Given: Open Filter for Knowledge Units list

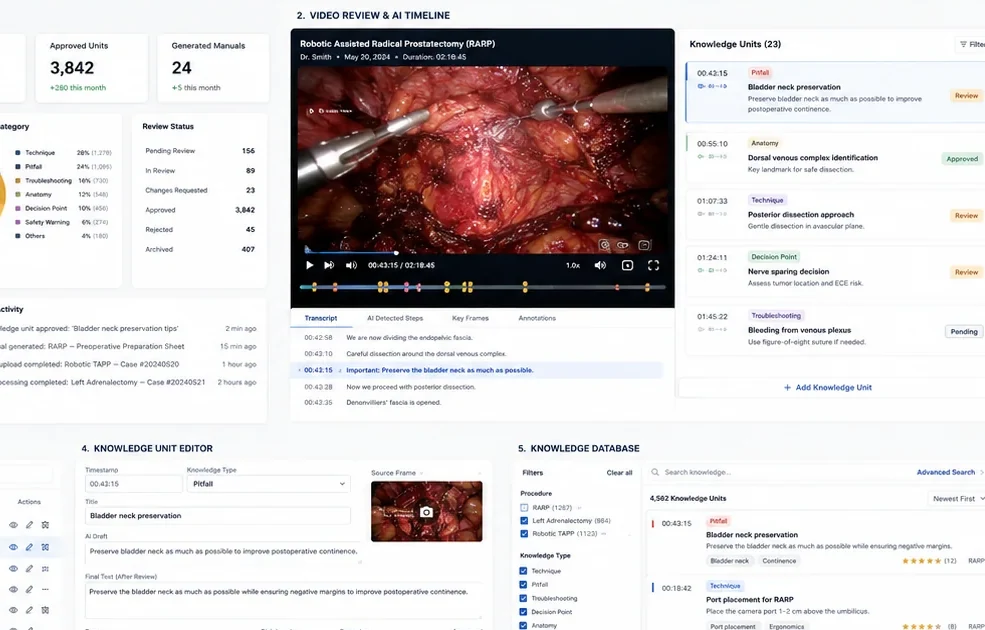Looking at the screenshot, I should 971,44.
